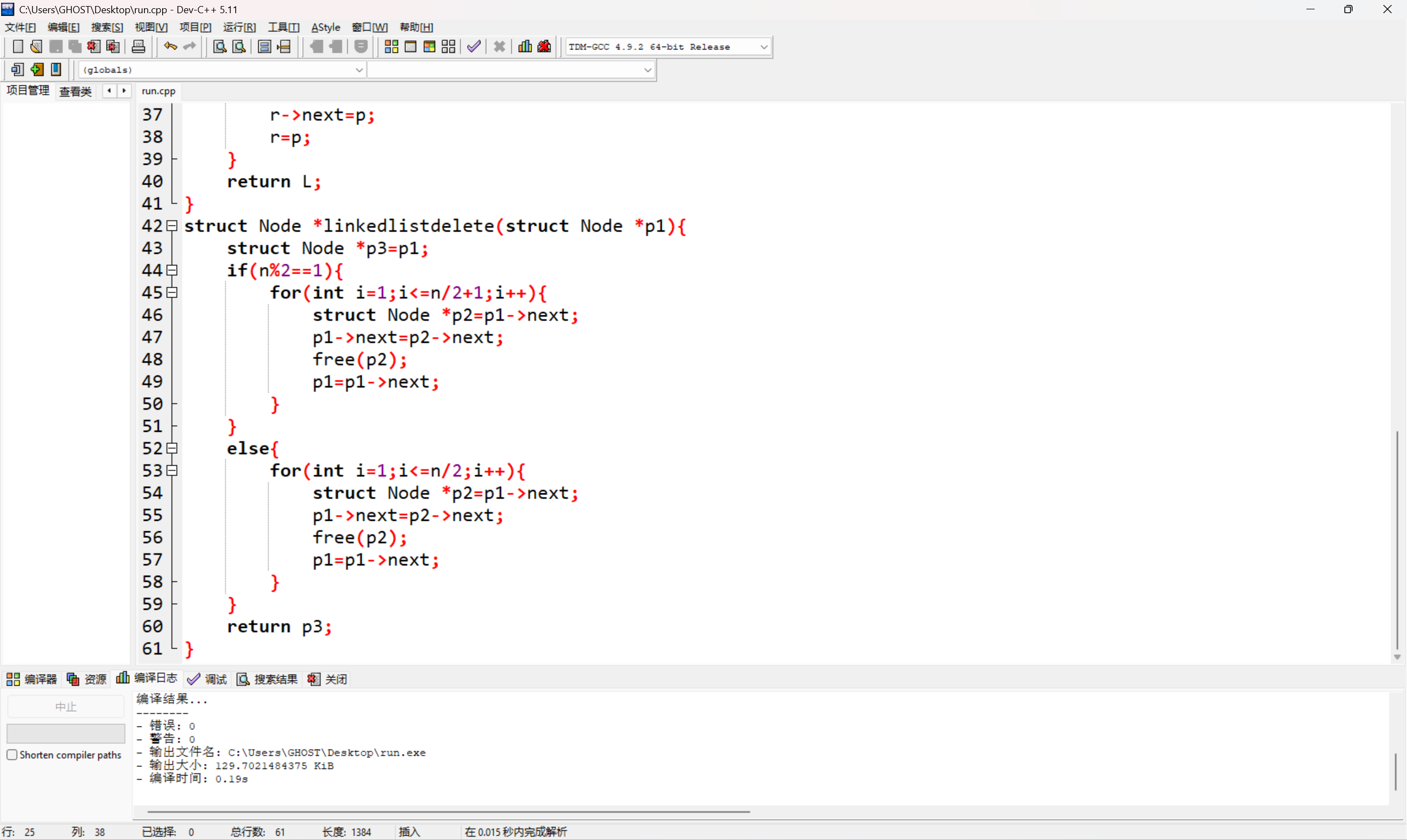Click the Compile icon with four colored squares

click(391, 47)
